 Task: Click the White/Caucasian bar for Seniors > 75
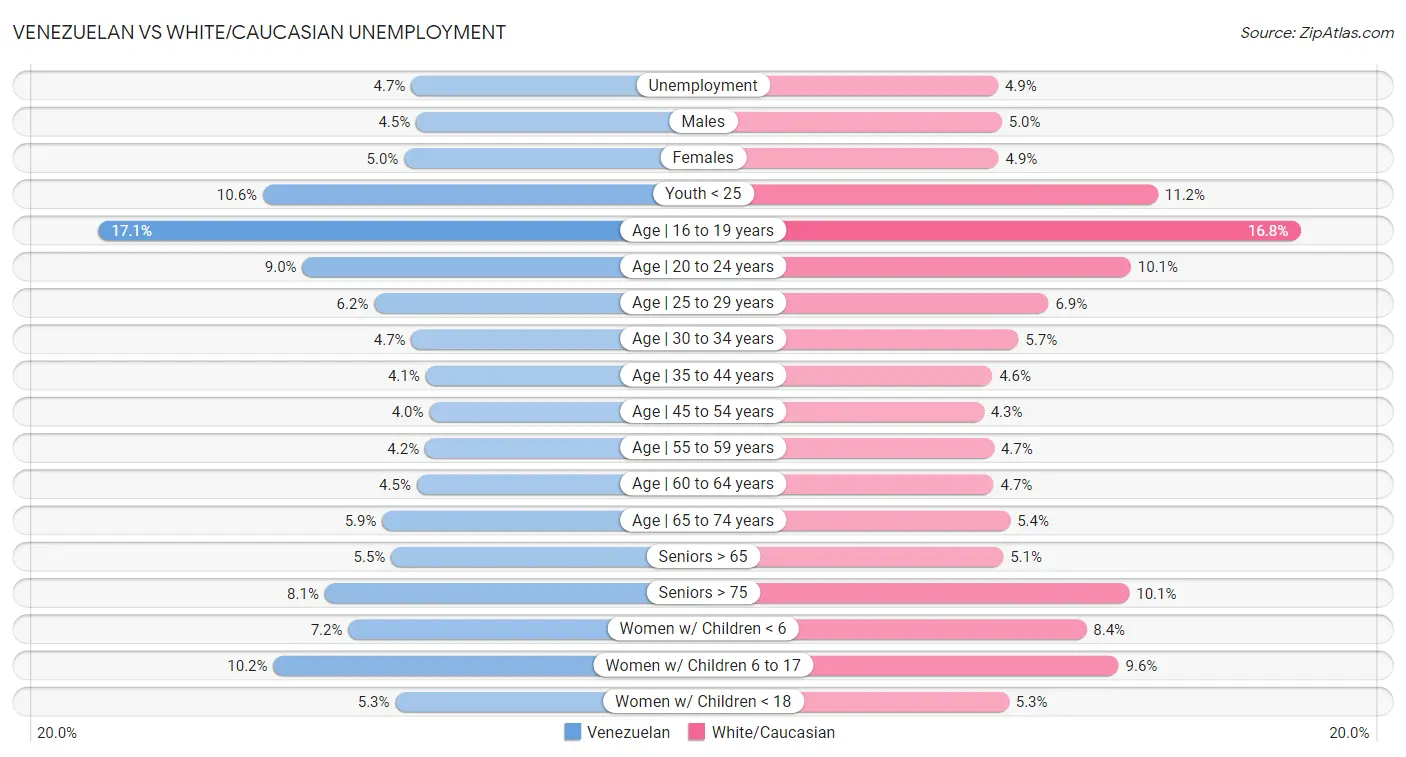945,593
